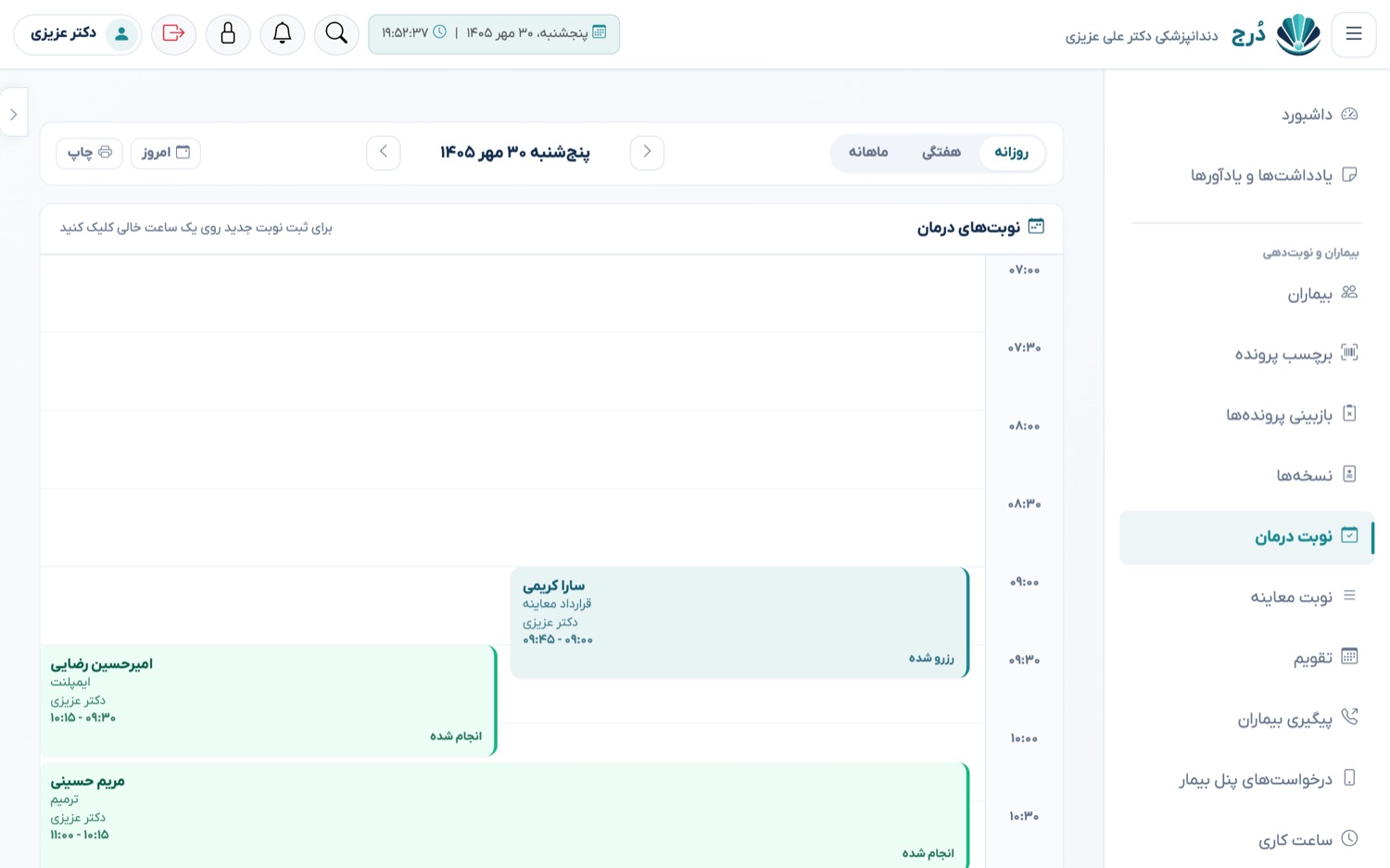
Task: Click the people icon beside بیماران
Action: 1349,293
